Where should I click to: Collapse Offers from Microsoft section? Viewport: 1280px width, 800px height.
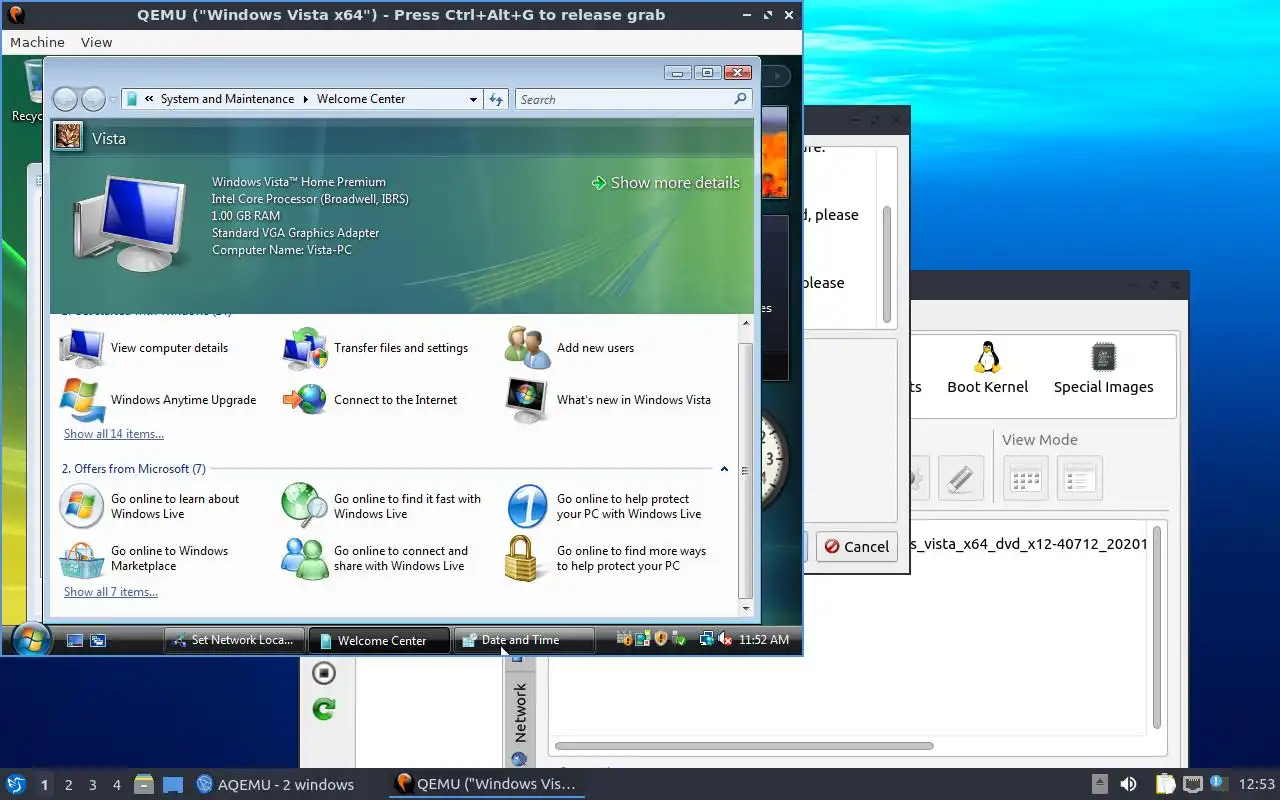pos(724,468)
